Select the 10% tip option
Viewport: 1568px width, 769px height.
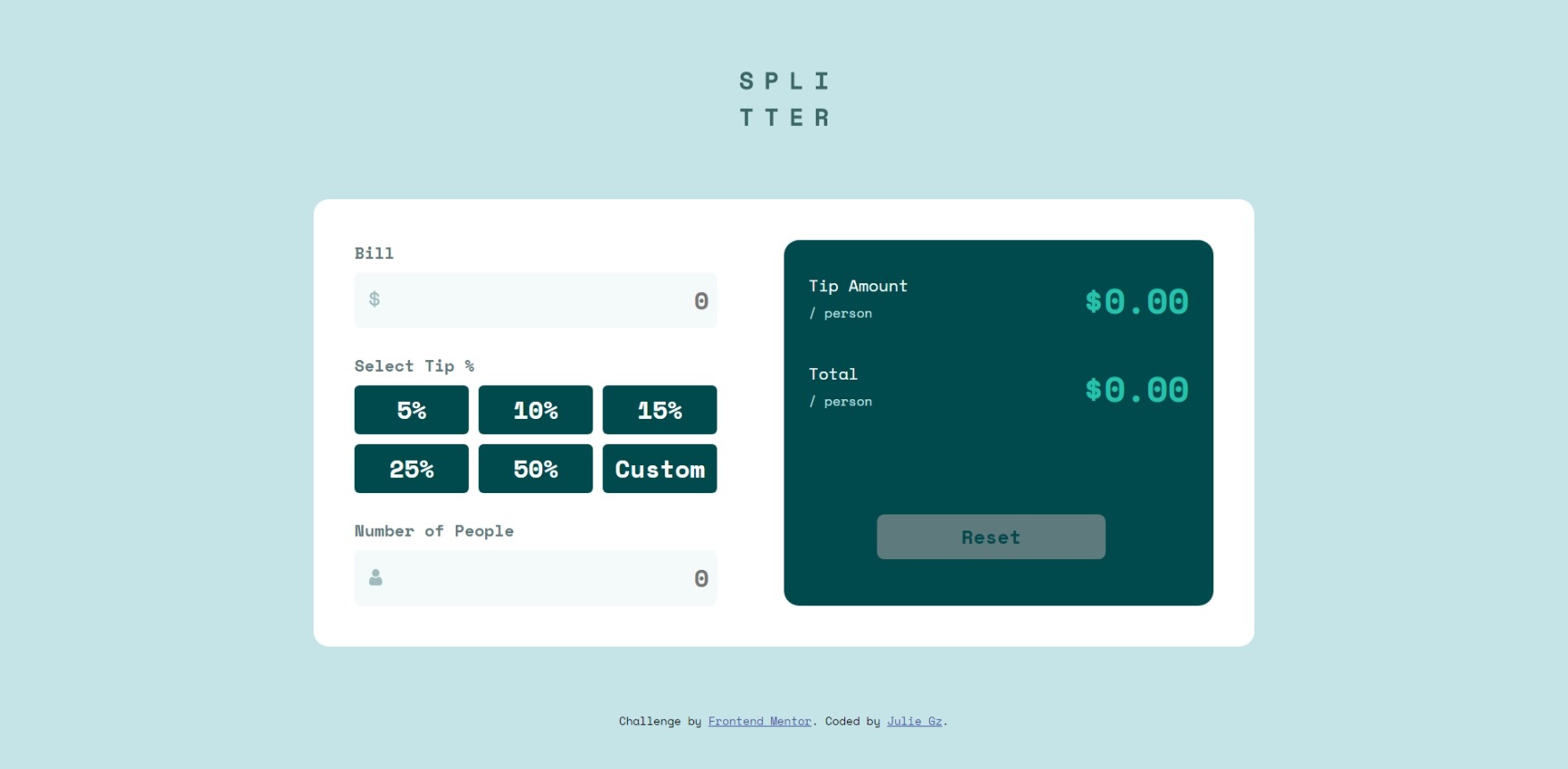pos(535,410)
